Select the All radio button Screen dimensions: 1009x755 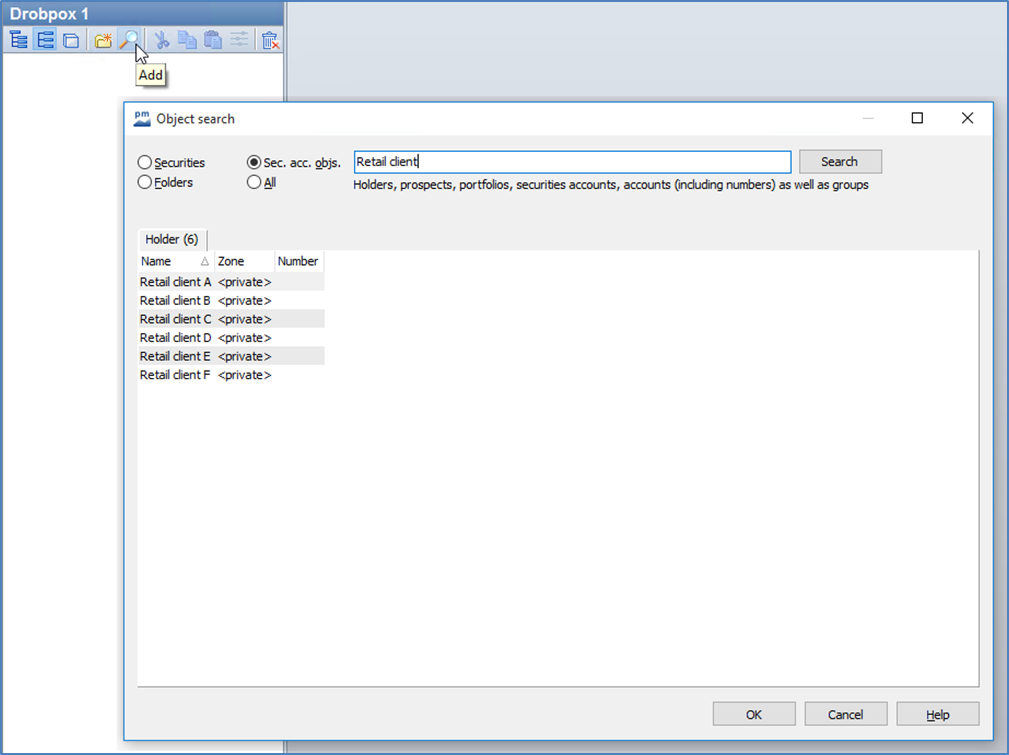tap(254, 183)
